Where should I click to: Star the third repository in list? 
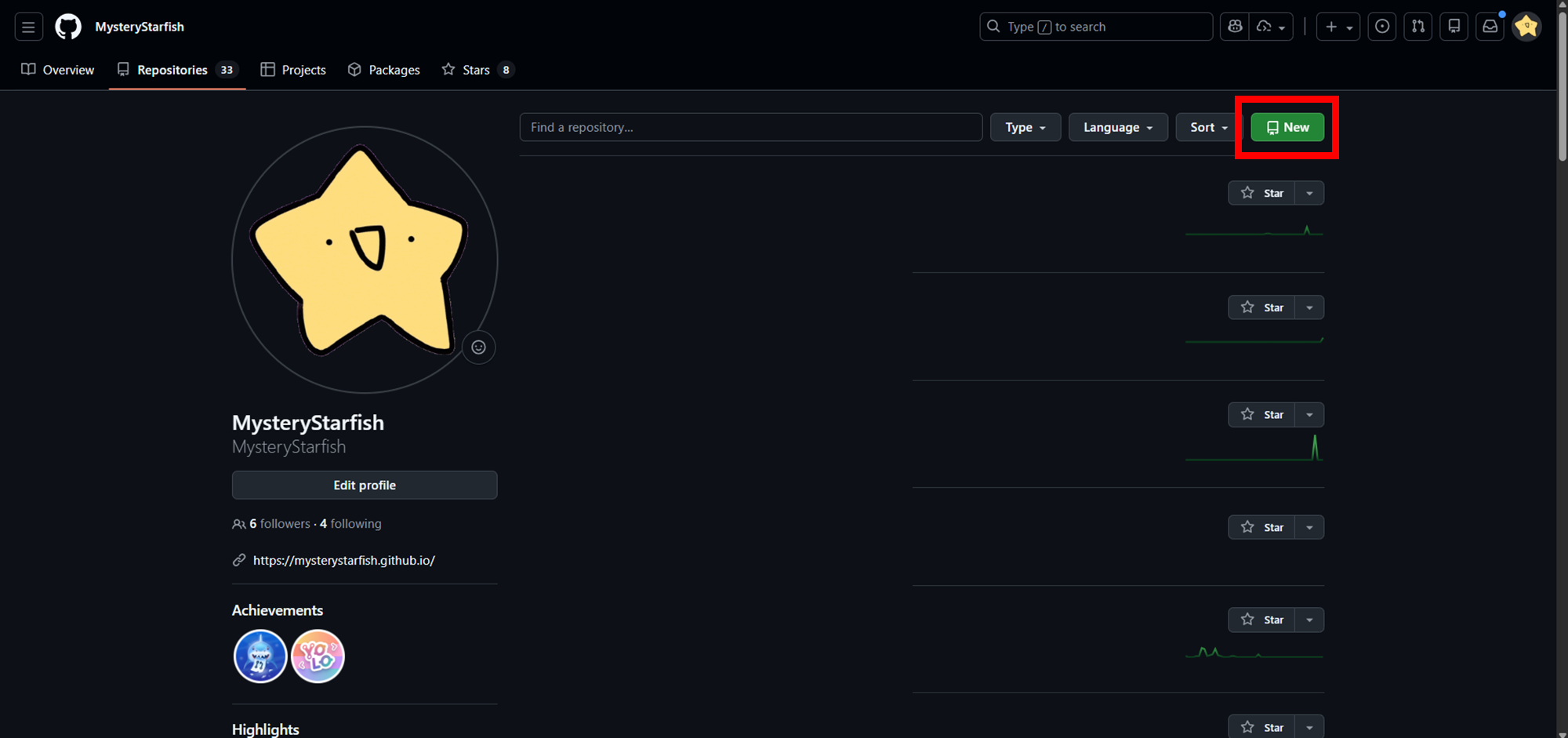pyautogui.click(x=1261, y=415)
